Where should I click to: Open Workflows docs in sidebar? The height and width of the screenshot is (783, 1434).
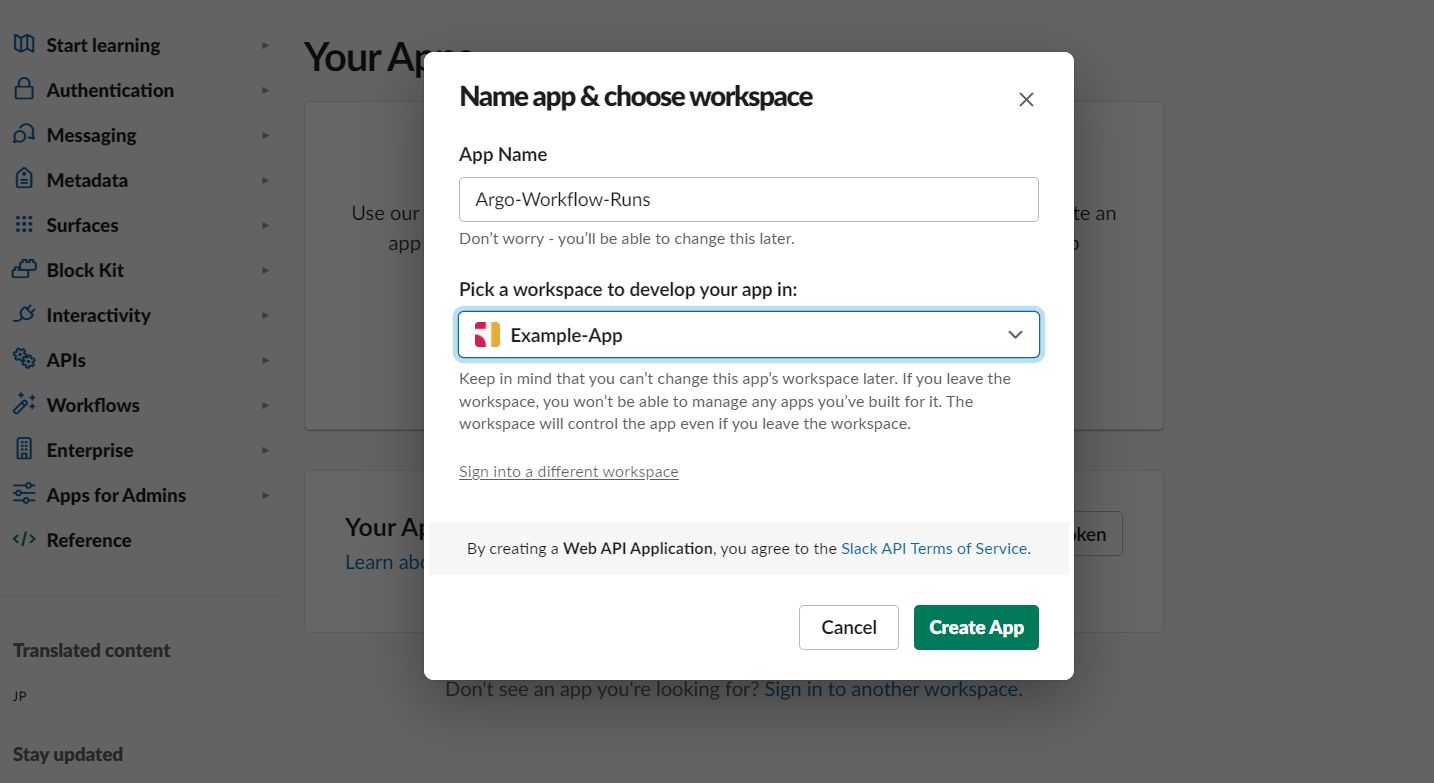click(93, 405)
